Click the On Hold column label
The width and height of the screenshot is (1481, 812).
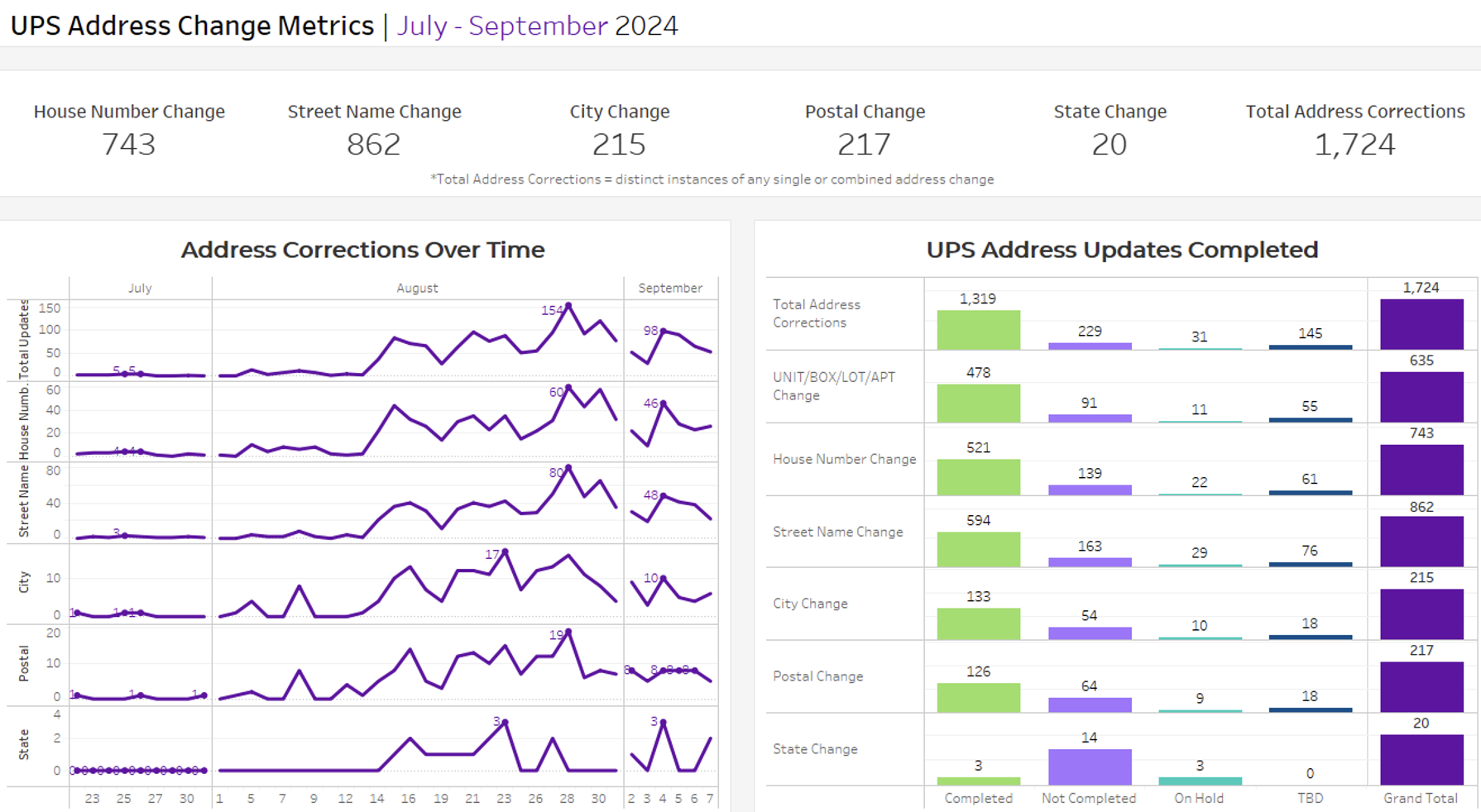click(x=1199, y=798)
